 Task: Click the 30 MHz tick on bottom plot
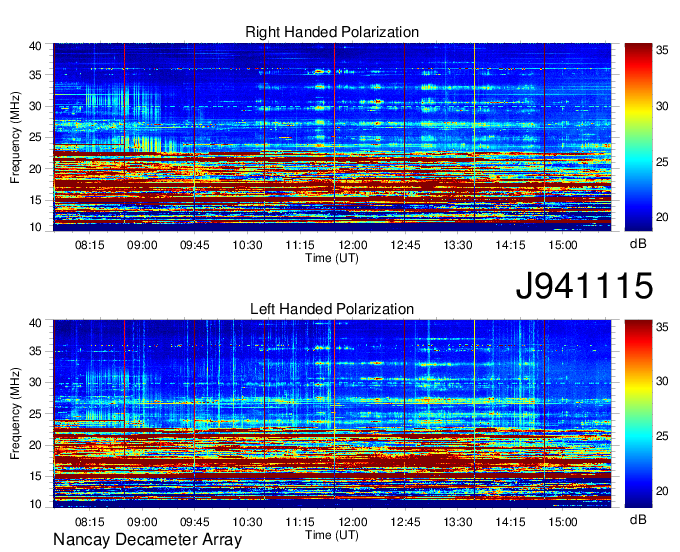coord(36,382)
